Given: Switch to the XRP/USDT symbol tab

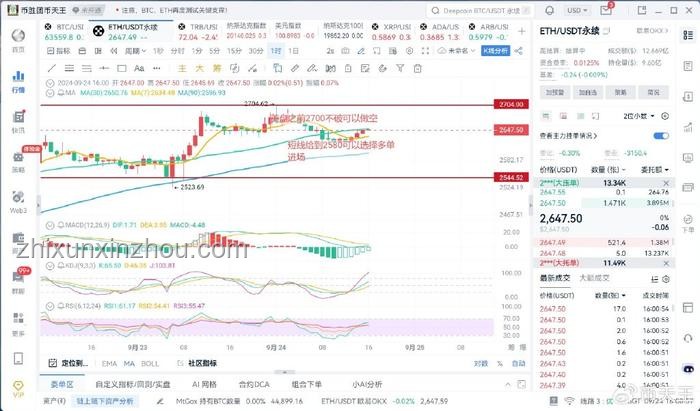Looking at the screenshot, I should point(392,32).
